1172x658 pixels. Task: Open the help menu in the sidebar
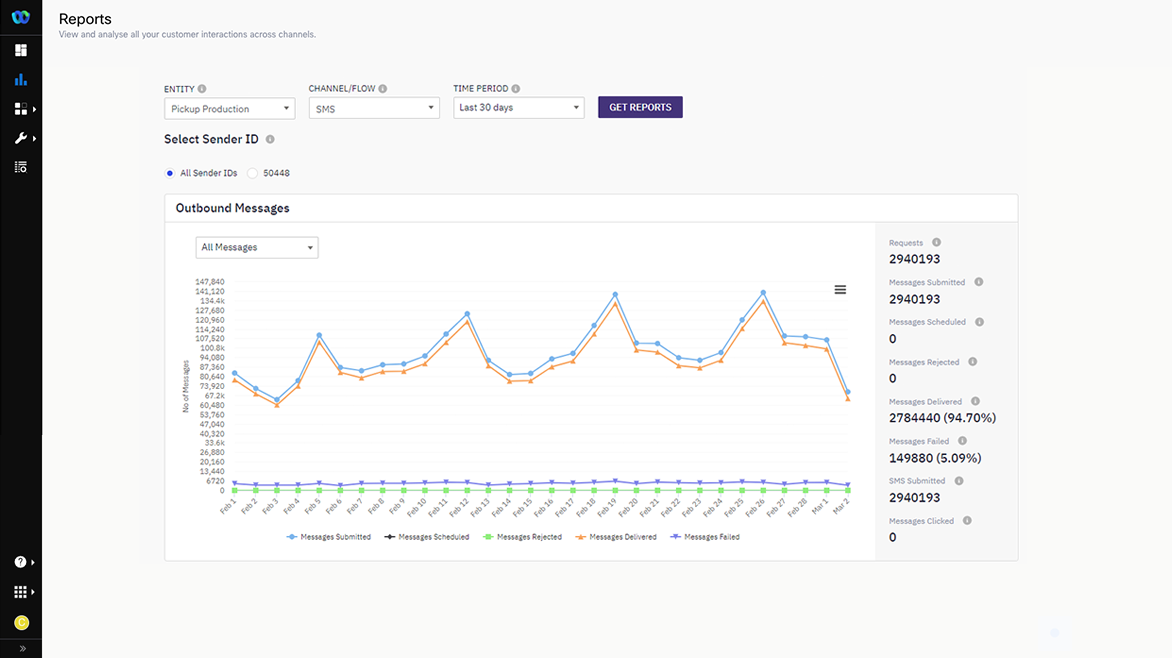[21, 561]
